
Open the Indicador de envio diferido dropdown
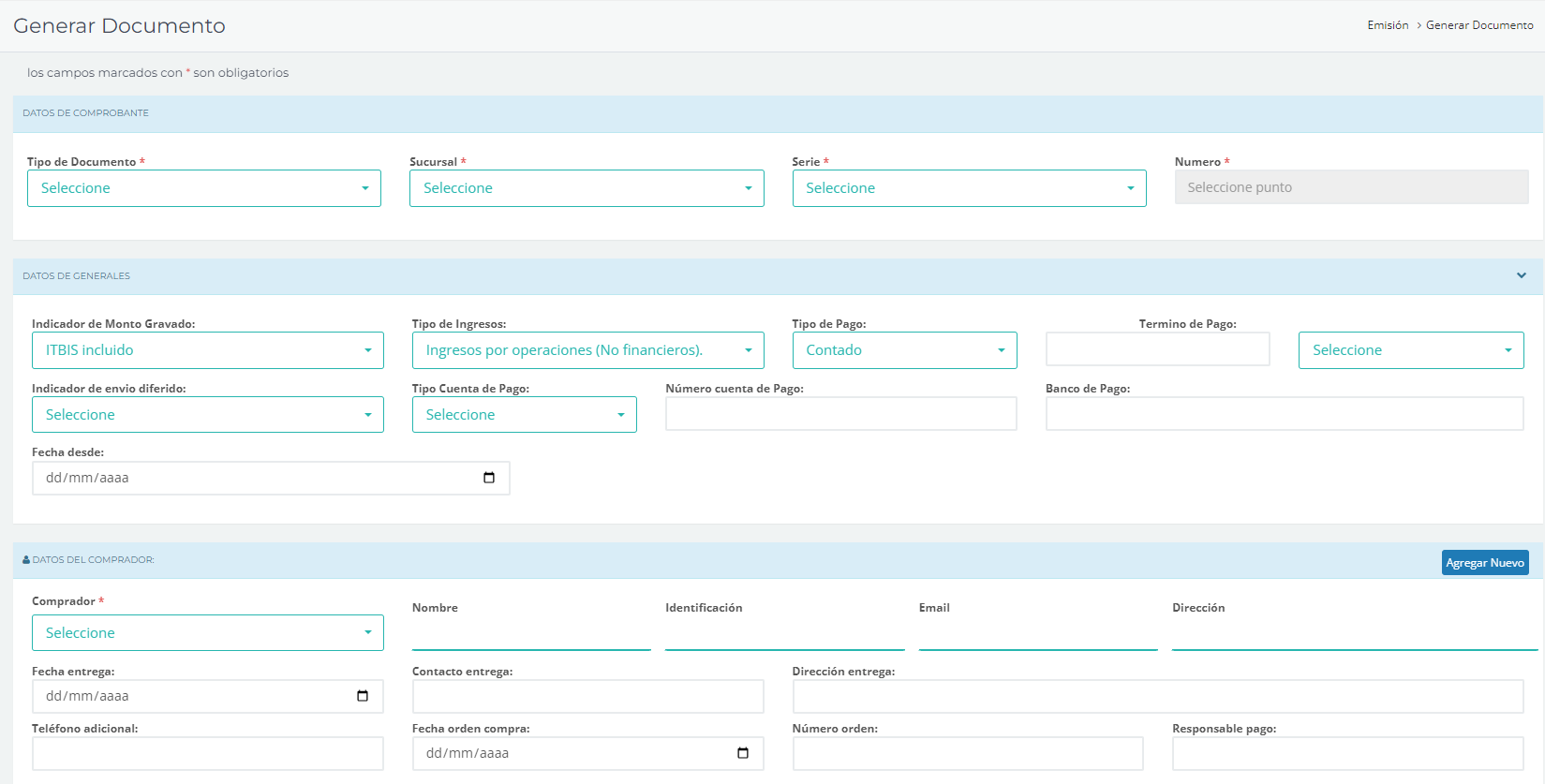point(207,415)
